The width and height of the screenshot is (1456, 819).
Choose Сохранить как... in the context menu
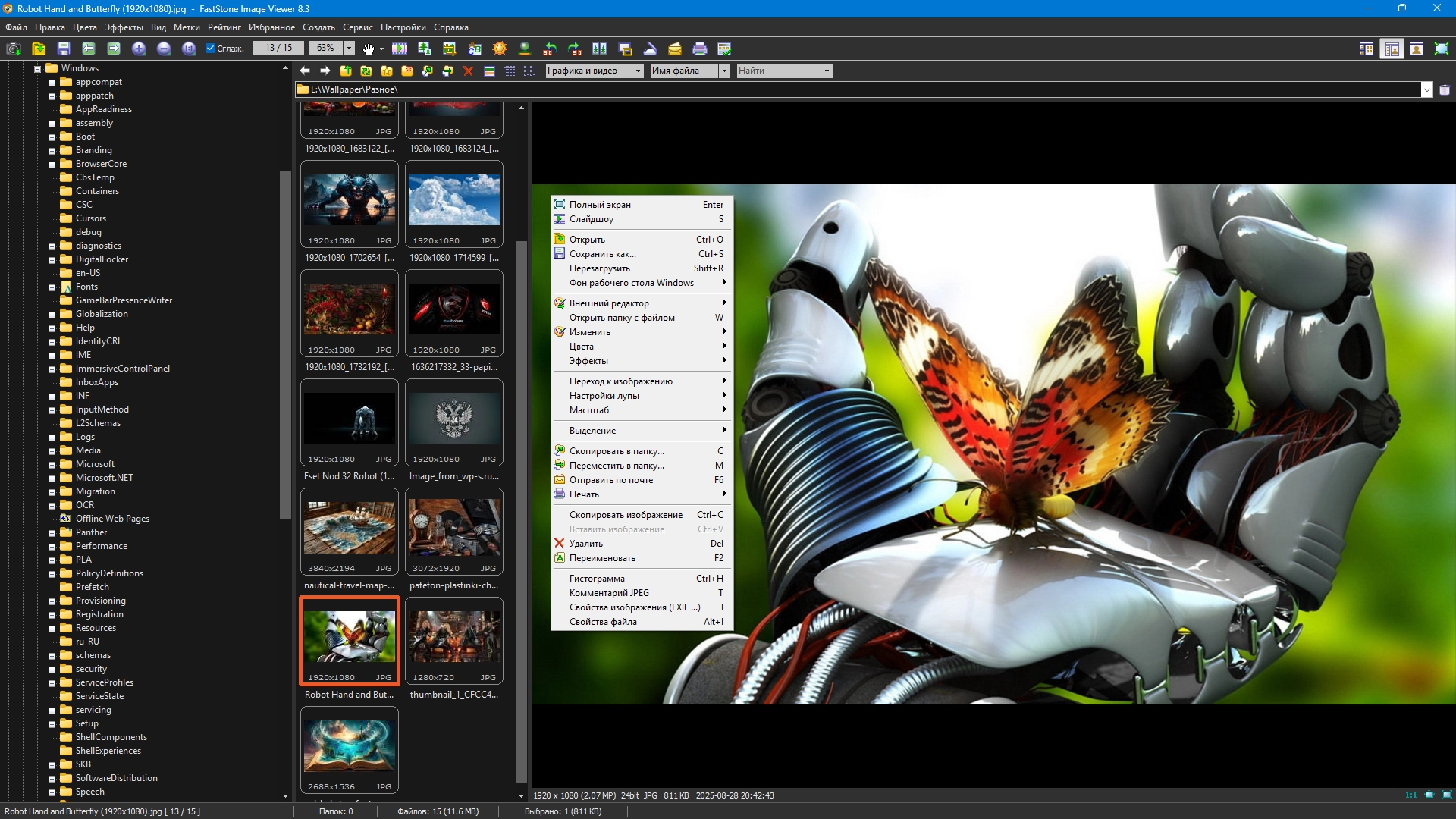tap(603, 254)
